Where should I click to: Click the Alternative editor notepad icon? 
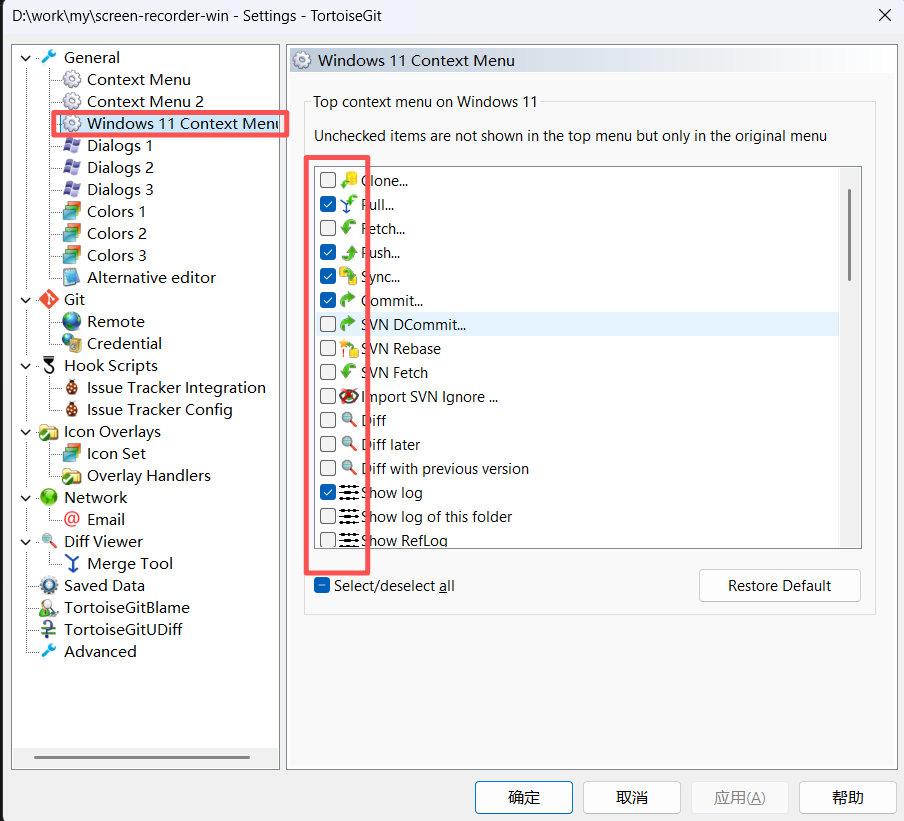(71, 277)
